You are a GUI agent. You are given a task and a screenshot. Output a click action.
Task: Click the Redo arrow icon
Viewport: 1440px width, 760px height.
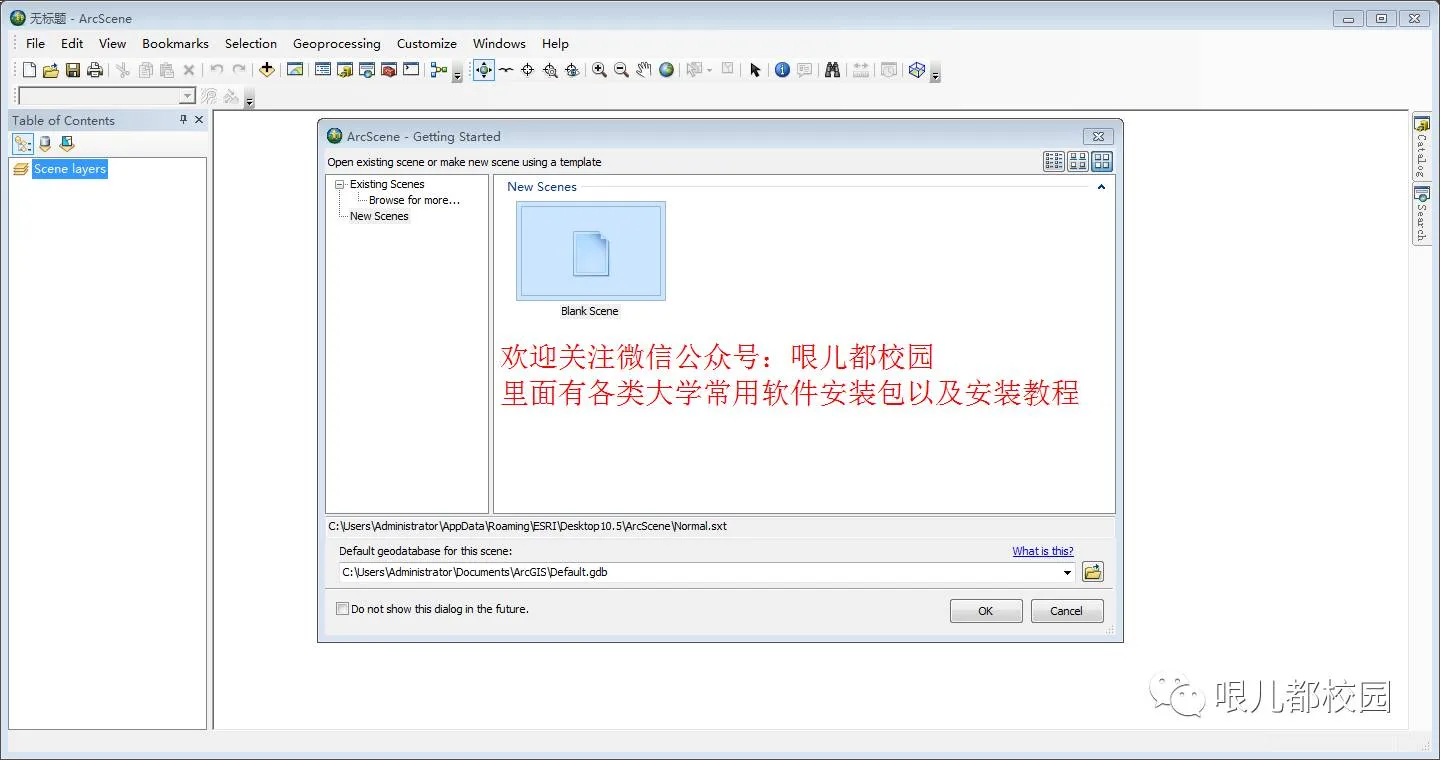[239, 70]
